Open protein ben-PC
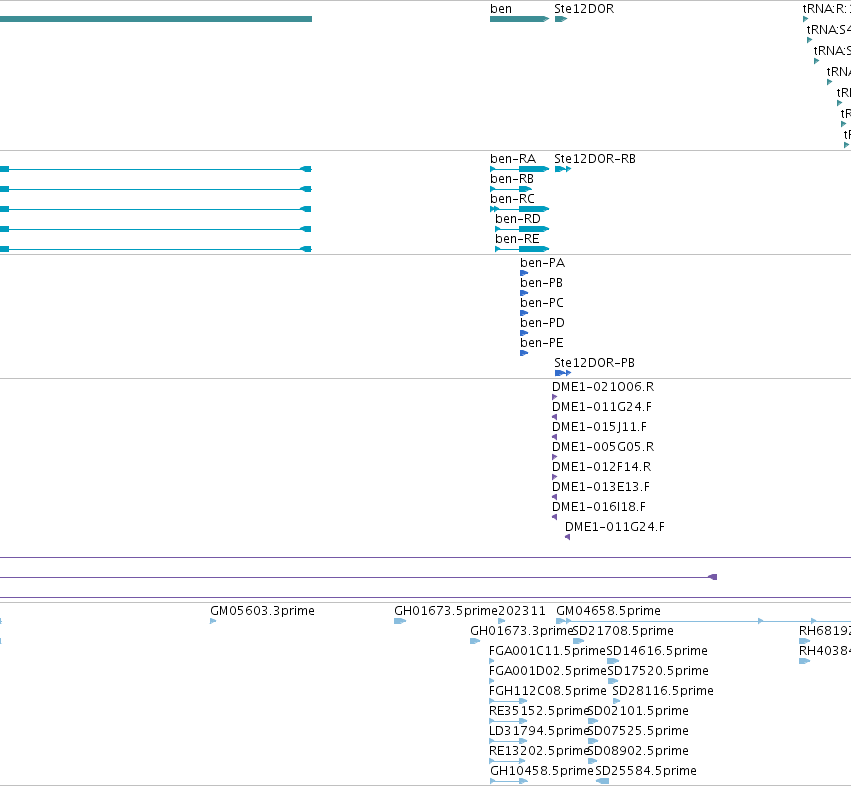Image resolution: width=851 pixels, height=786 pixels. click(524, 313)
